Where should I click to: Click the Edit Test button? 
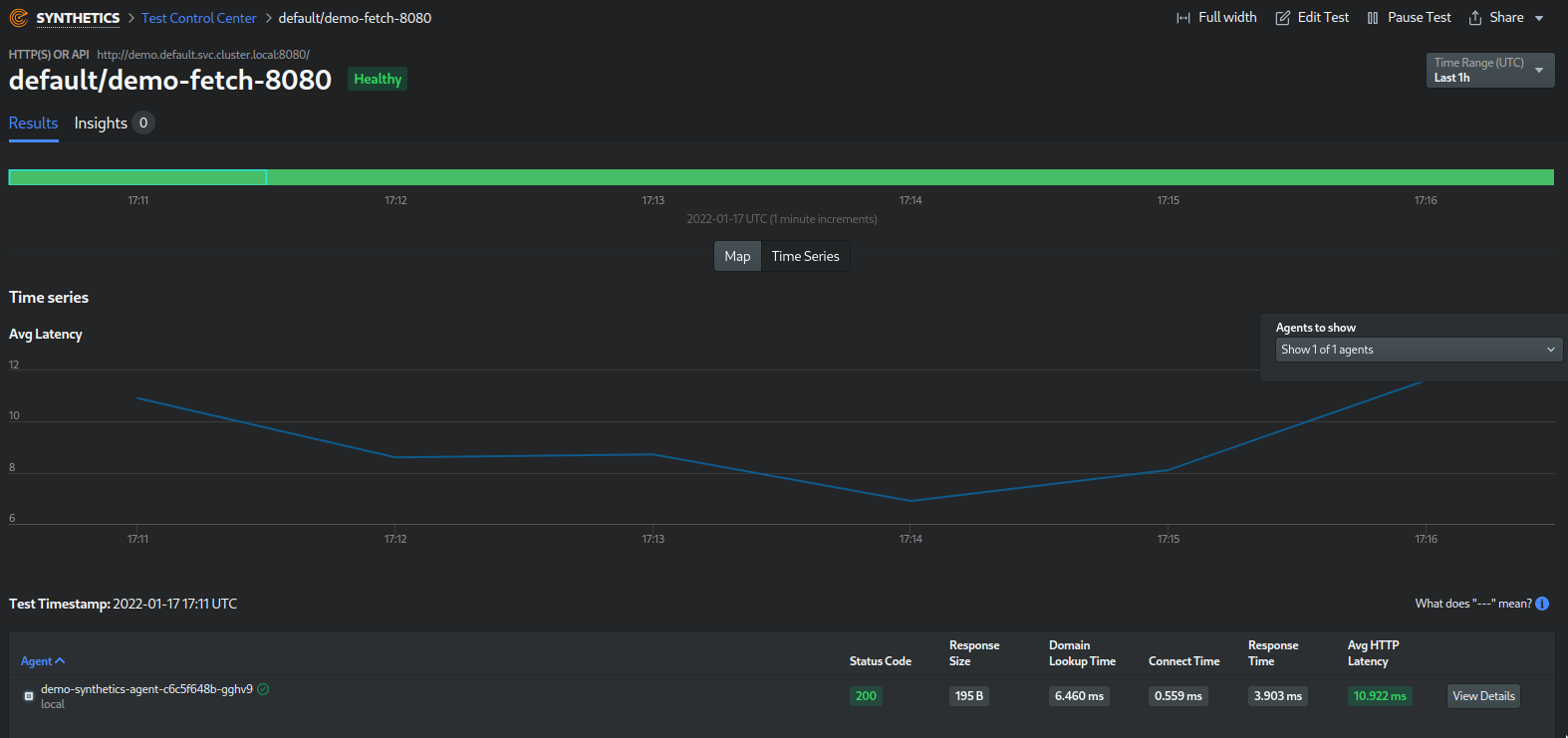1312,18
